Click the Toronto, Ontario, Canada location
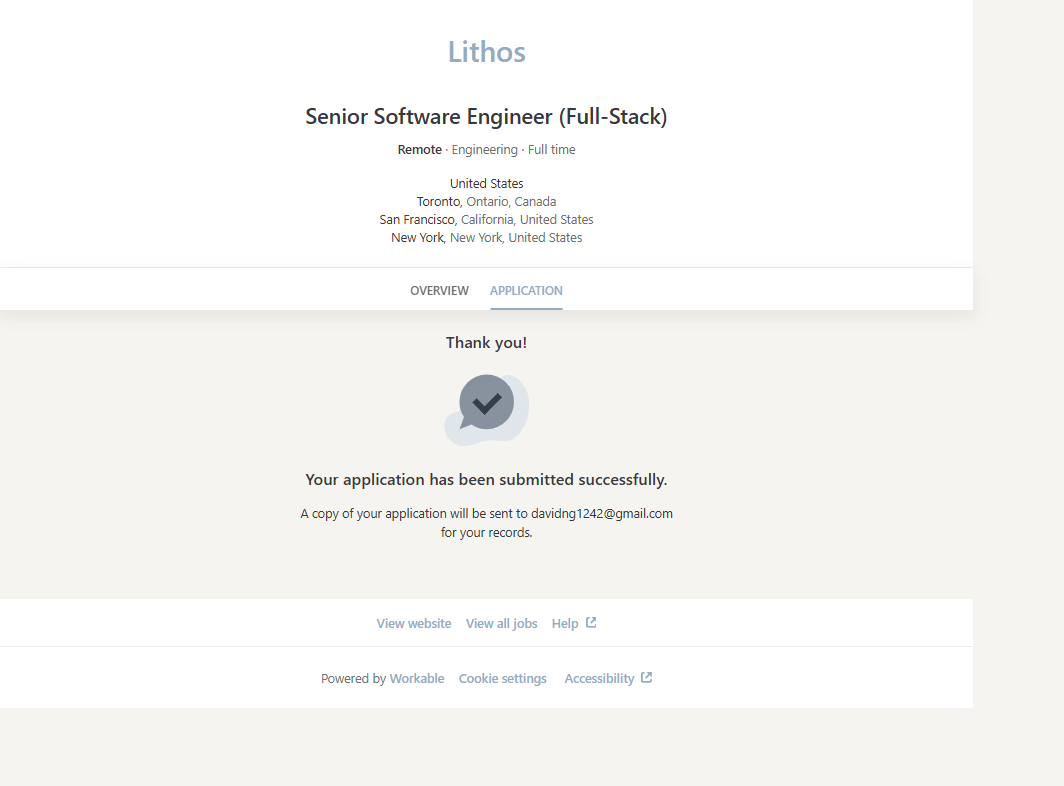Image resolution: width=1064 pixels, height=786 pixels. coord(486,202)
